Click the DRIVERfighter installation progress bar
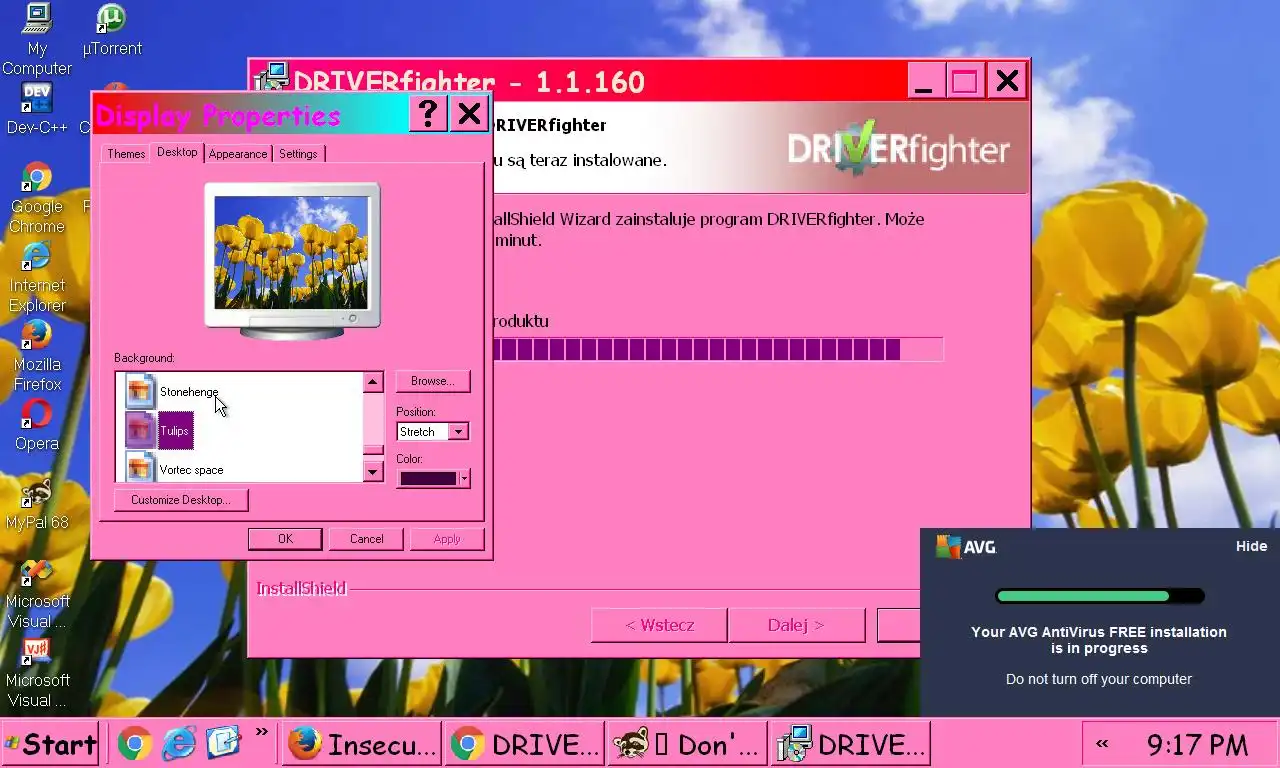Viewport: 1280px width, 768px height. tap(717, 349)
